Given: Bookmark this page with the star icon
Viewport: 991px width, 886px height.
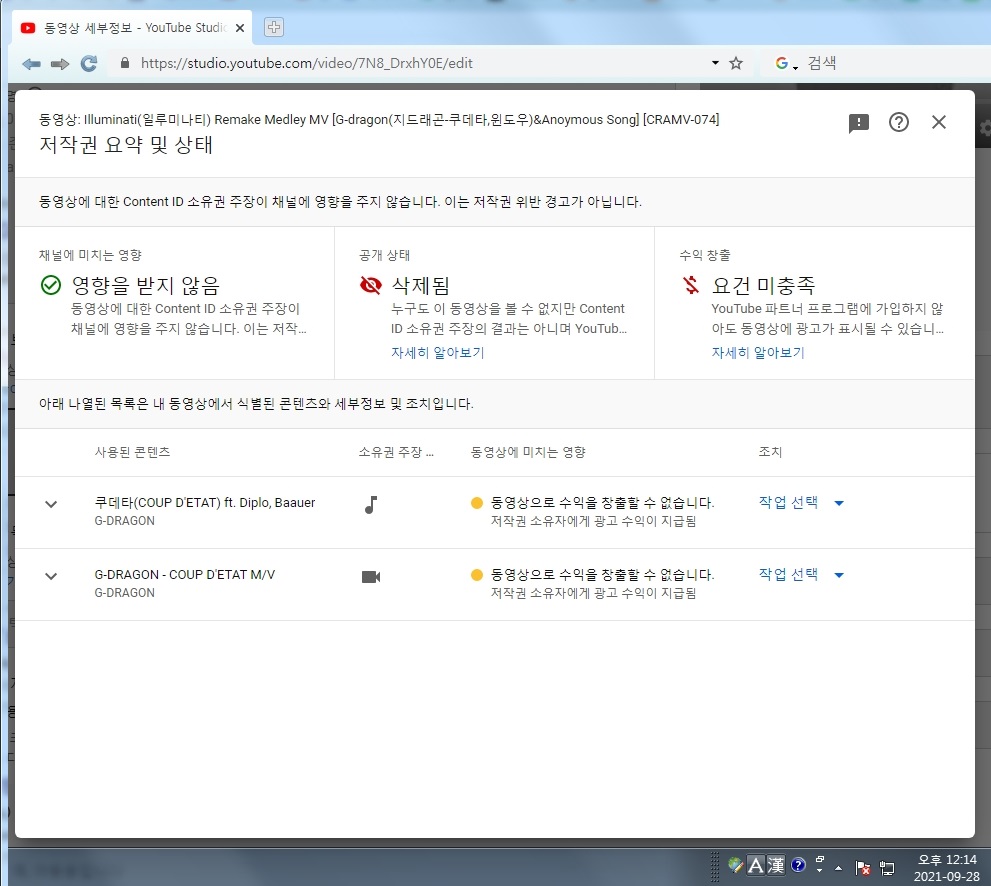Looking at the screenshot, I should [x=736, y=63].
